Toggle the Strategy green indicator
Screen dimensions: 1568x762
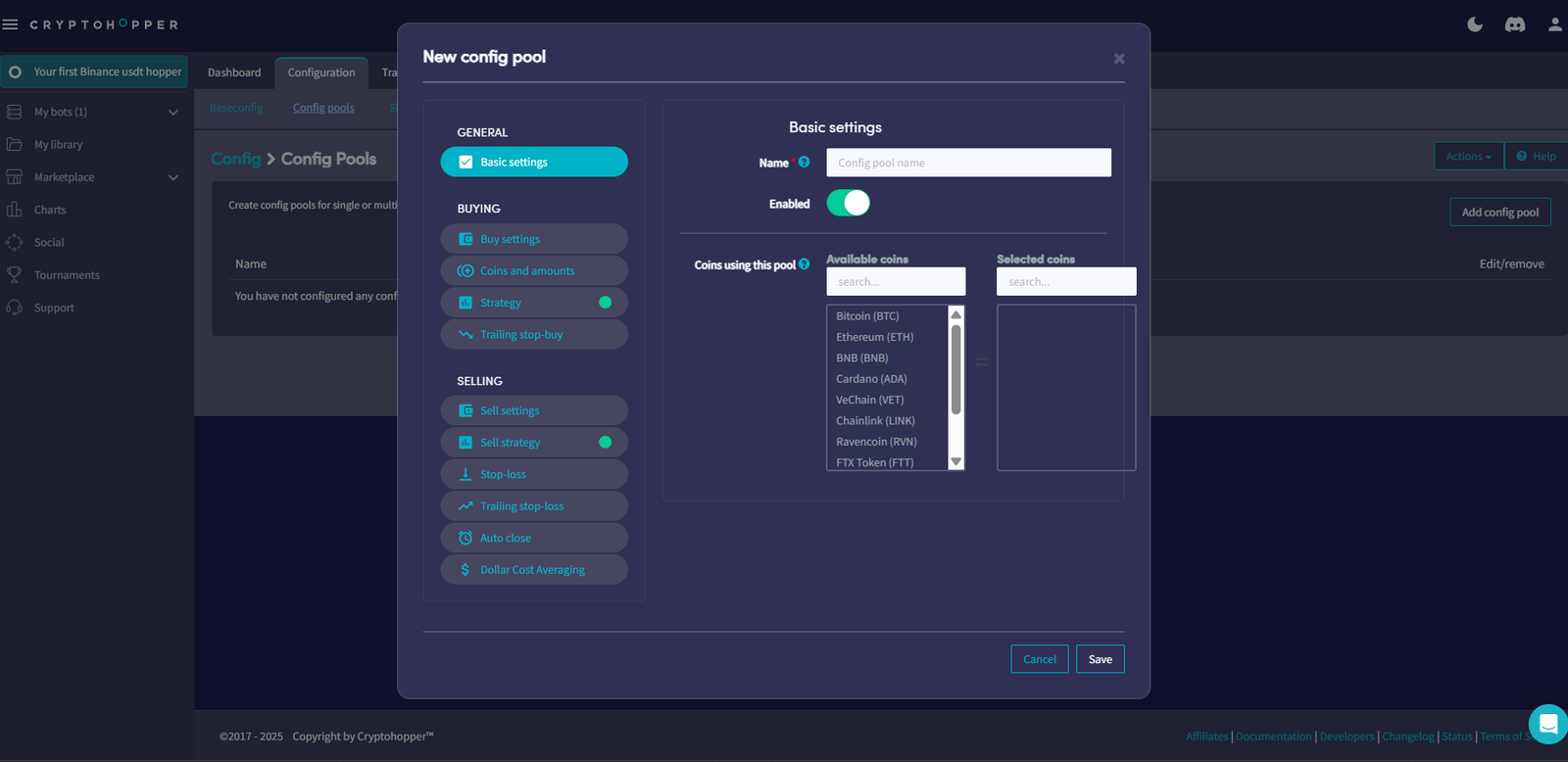click(605, 303)
